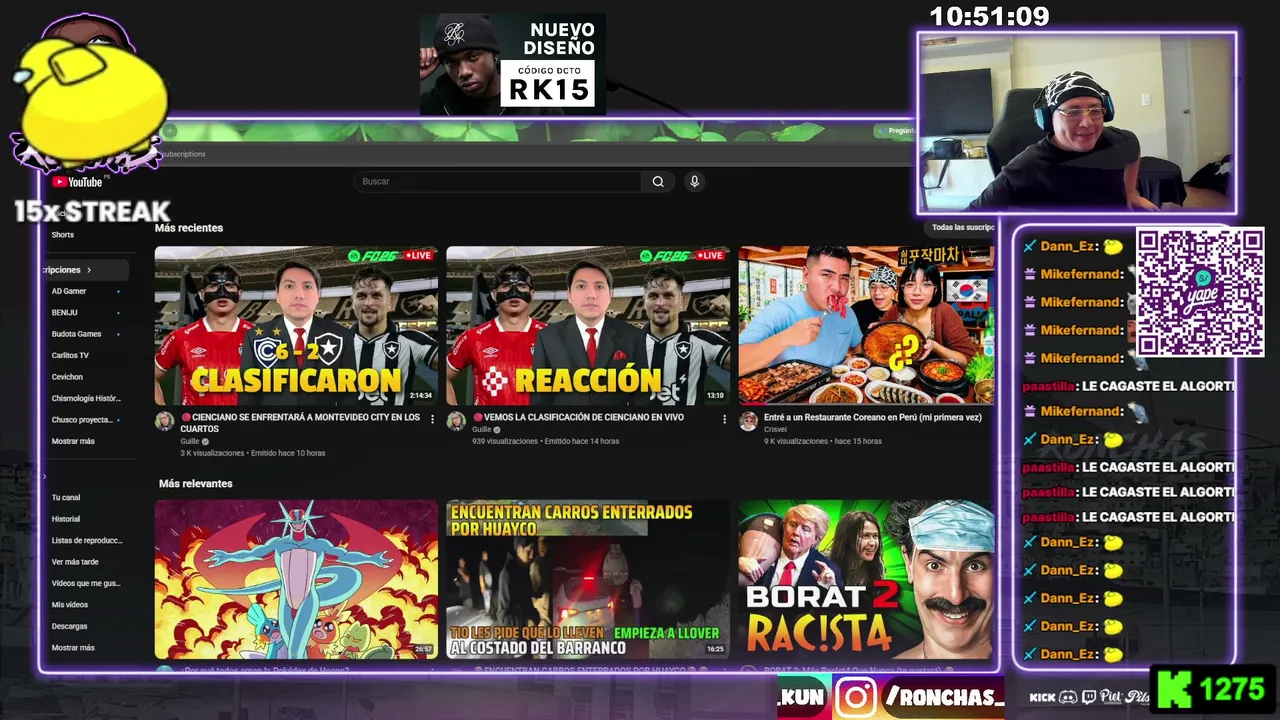Click title CIENCIANO SE ENFRENTARÁ A MONTEVIDEO CITY

tap(300, 423)
